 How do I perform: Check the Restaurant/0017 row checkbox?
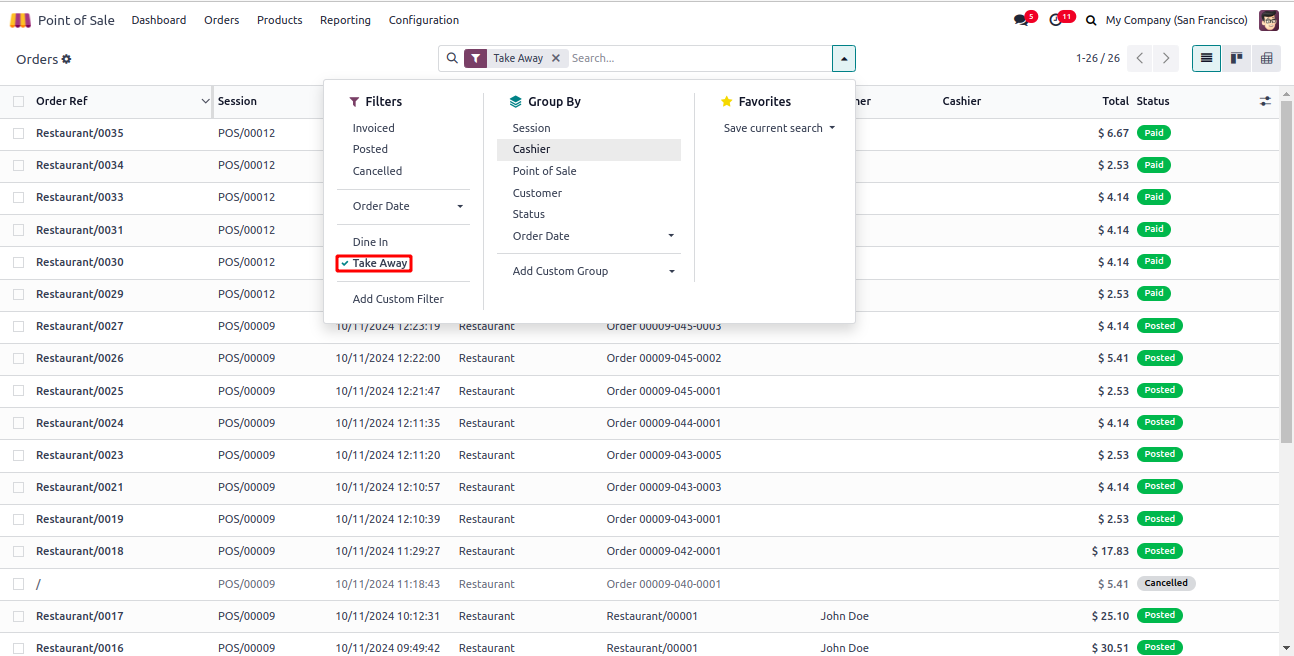[19, 616]
